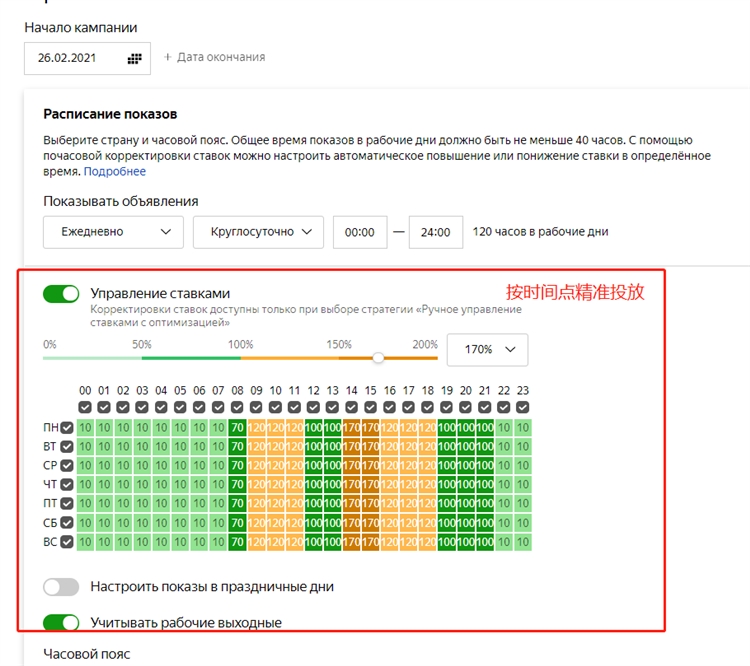Uncheck the ПТ row checkbox
Screen dimensions: 750x666
coord(67,503)
